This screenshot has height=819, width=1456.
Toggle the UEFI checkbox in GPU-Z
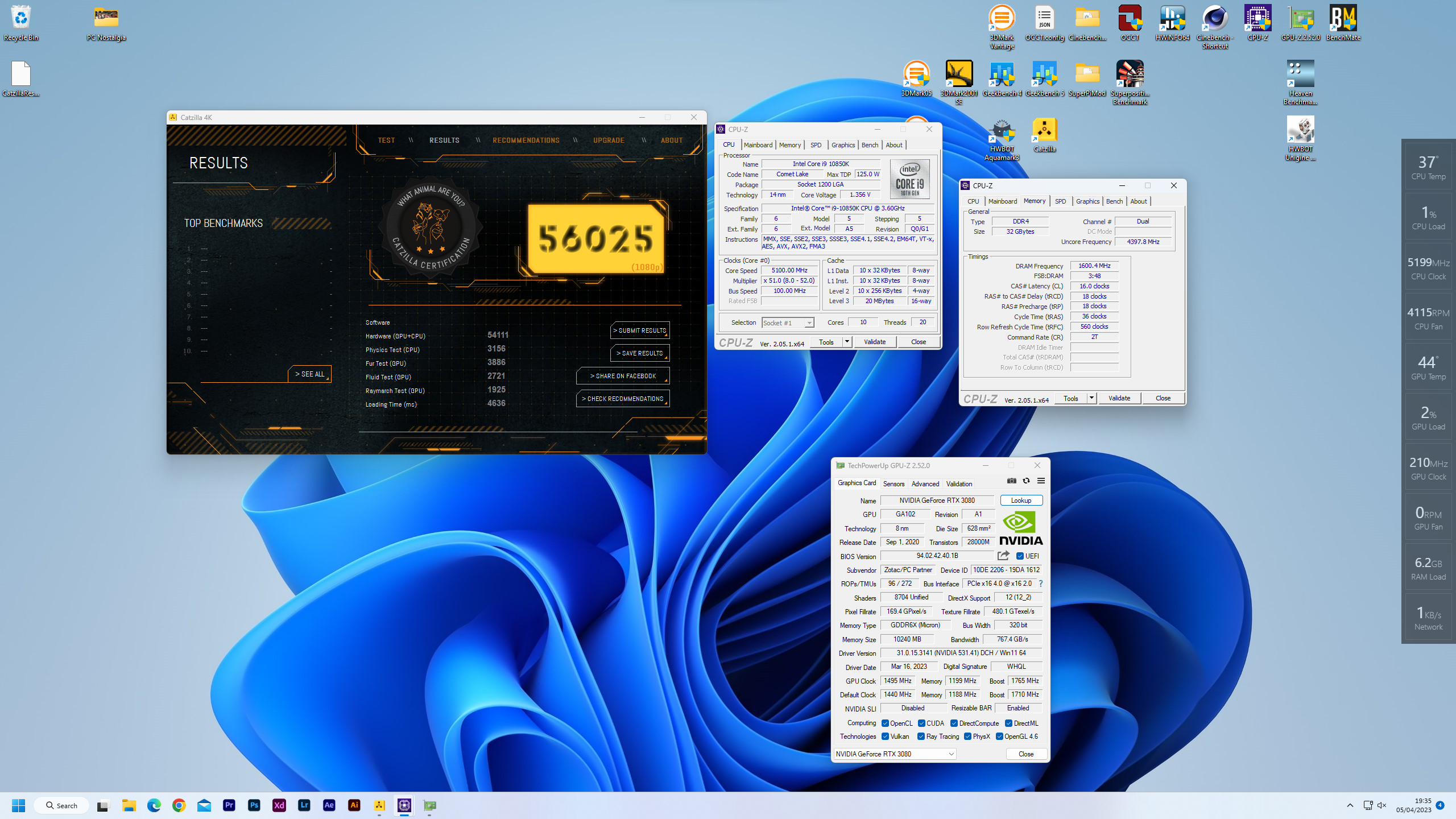1020,556
